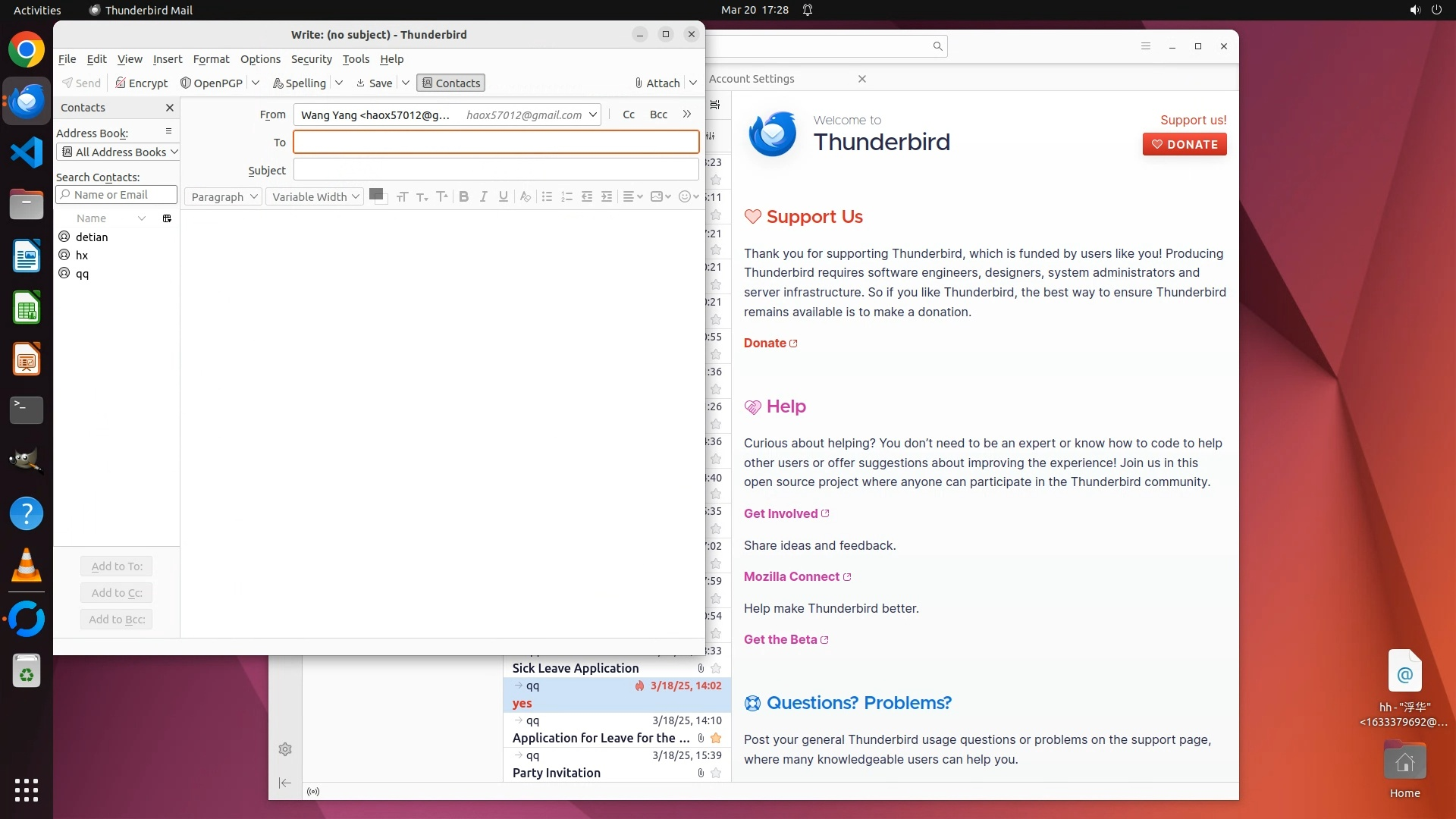Increase text indent
The image size is (1456, 819).
[x=607, y=196]
